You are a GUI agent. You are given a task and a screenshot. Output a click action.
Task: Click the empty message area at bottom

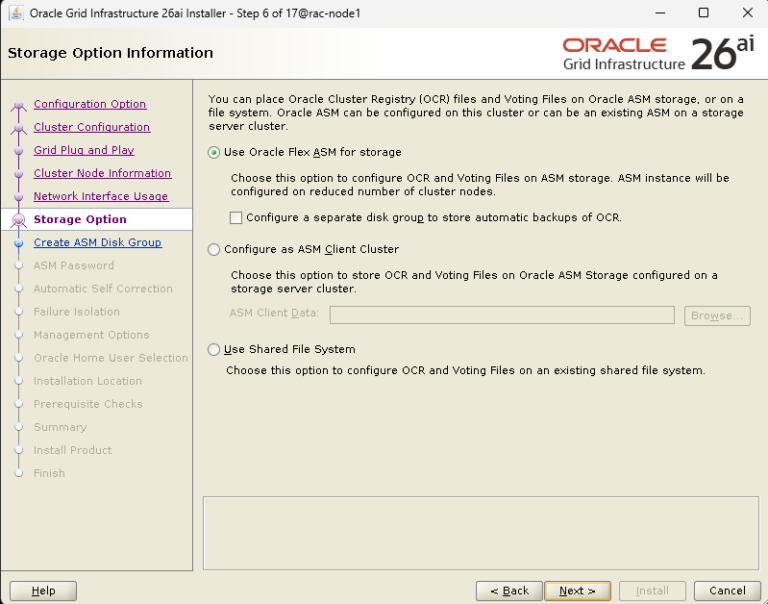point(480,533)
